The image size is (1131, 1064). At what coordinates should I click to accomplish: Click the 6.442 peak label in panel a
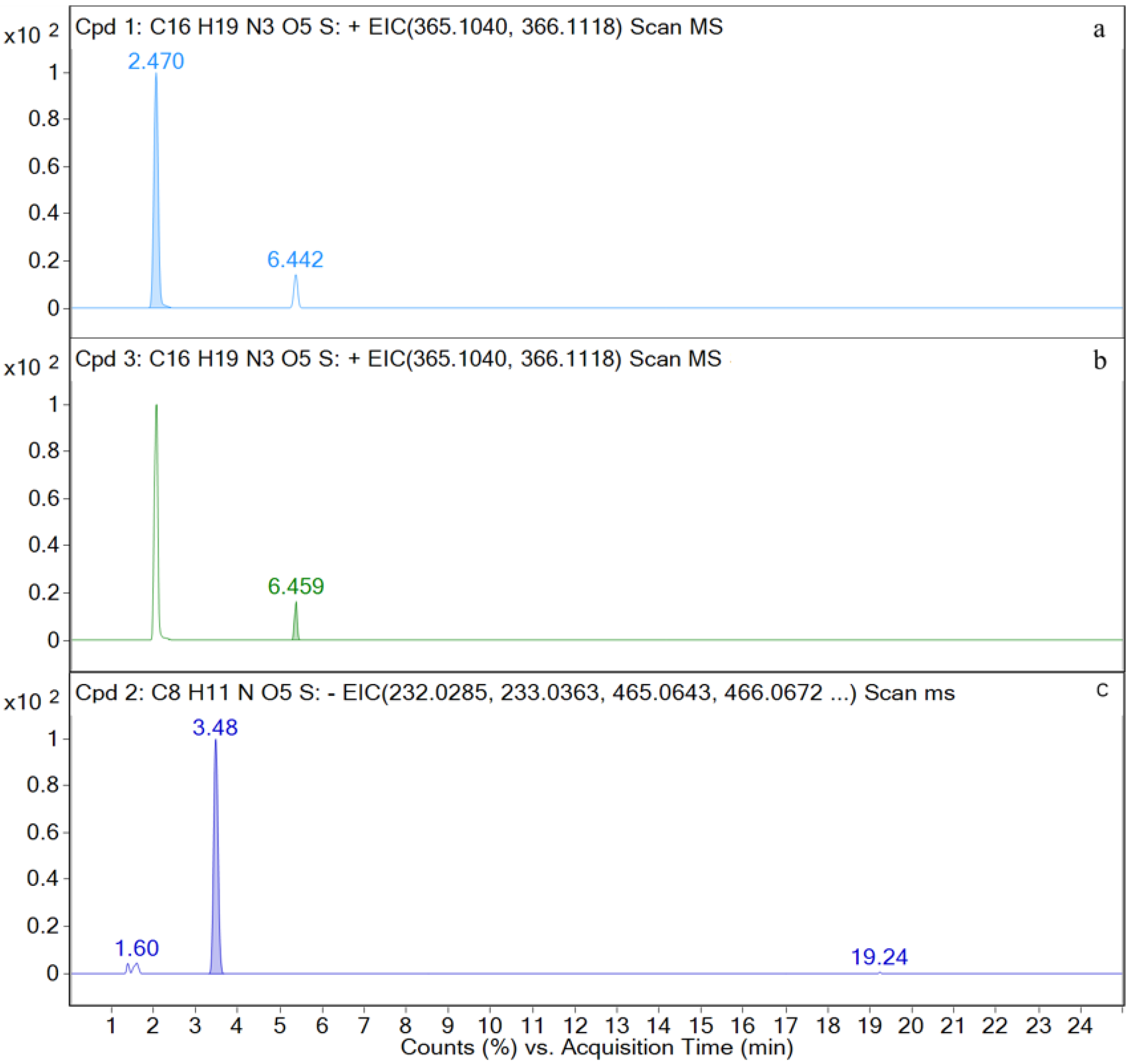[295, 260]
